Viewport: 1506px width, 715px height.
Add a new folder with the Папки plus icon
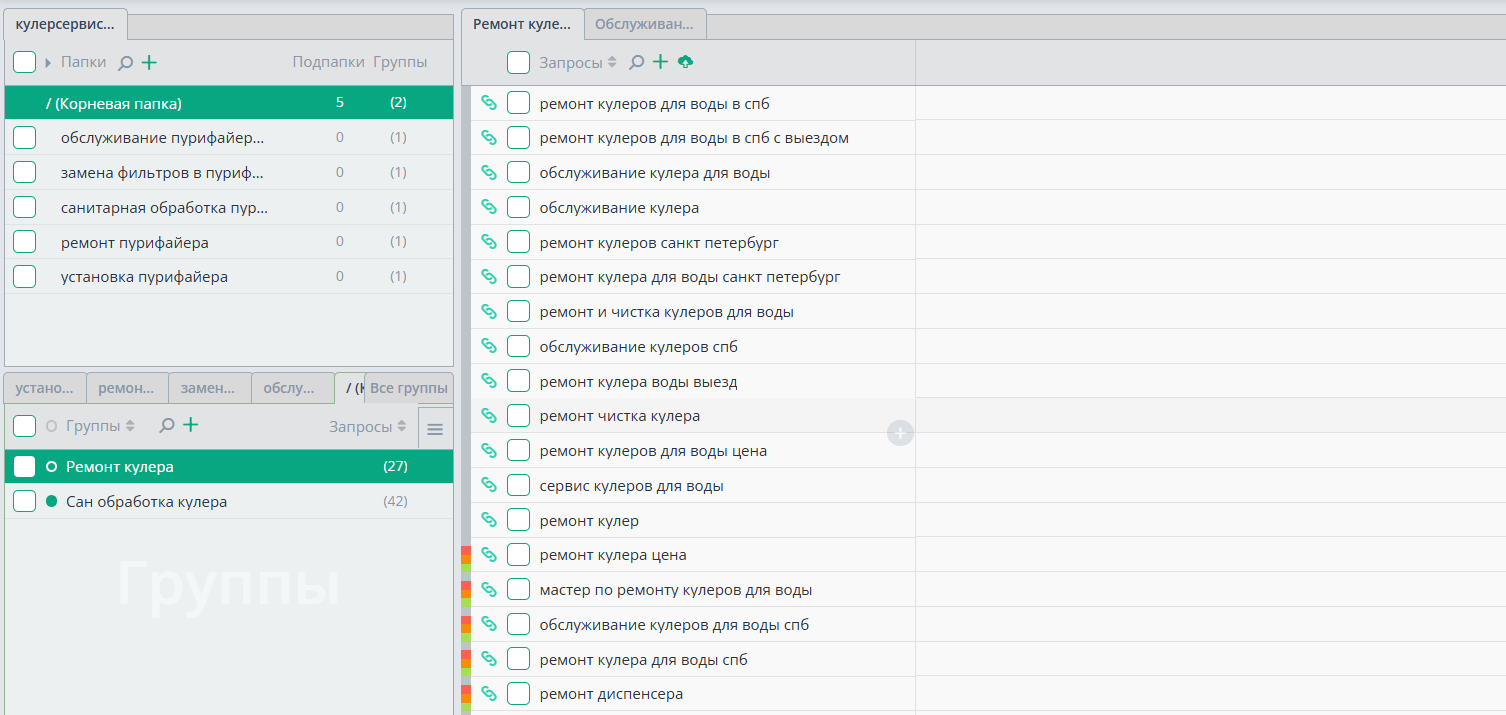(x=149, y=63)
